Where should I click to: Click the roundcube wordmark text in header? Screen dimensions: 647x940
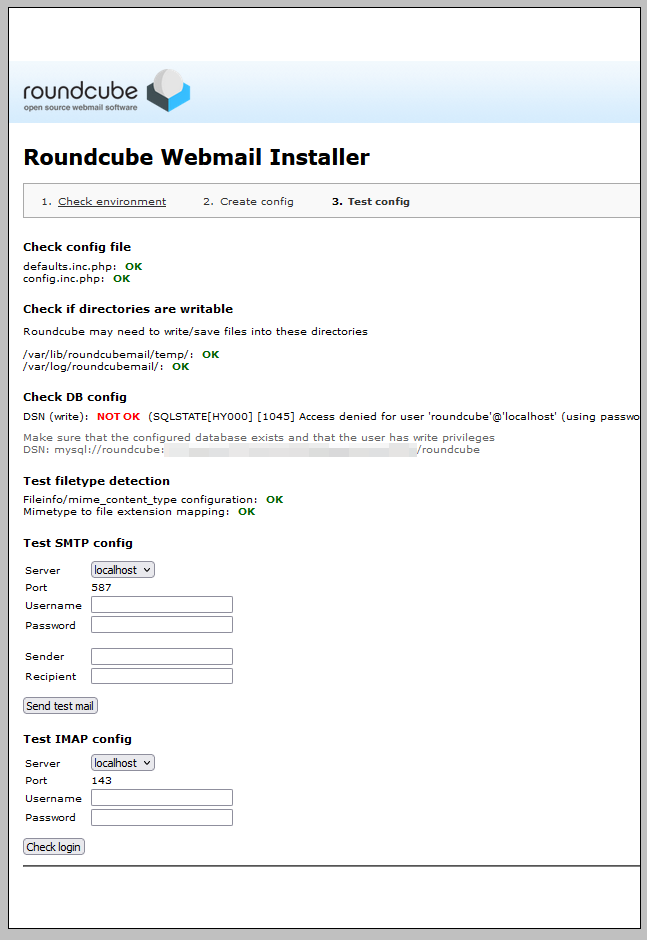pos(80,91)
